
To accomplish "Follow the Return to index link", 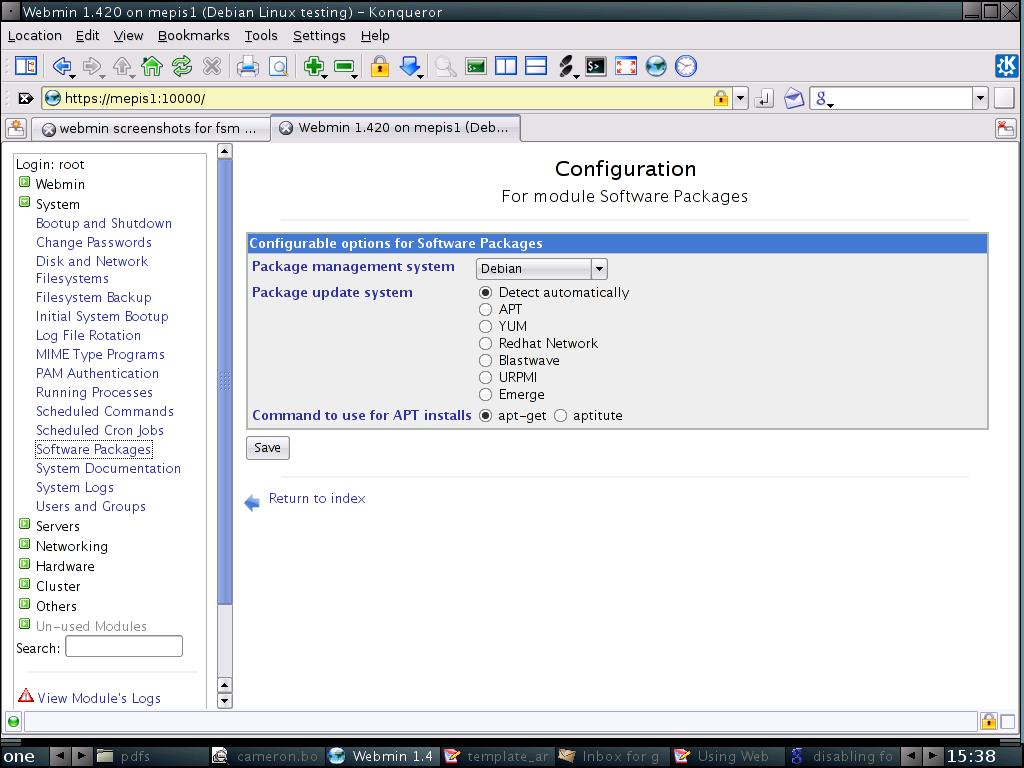I will [x=317, y=498].
